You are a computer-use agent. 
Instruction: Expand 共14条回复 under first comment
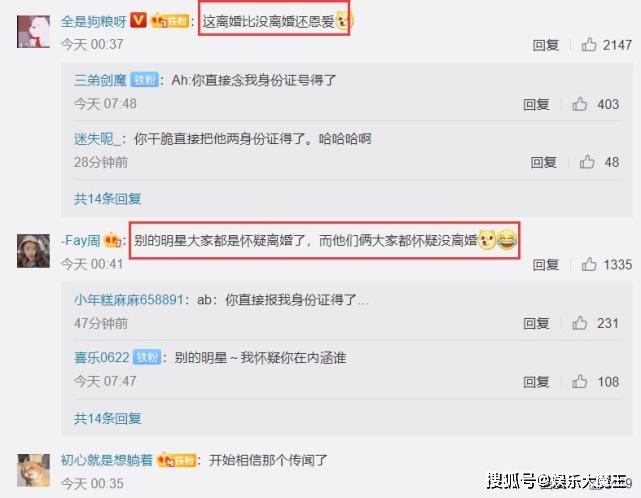point(108,199)
